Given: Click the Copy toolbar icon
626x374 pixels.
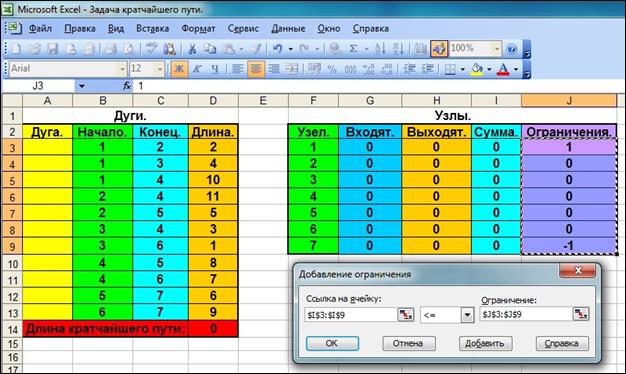Looking at the screenshot, I should click(210, 49).
